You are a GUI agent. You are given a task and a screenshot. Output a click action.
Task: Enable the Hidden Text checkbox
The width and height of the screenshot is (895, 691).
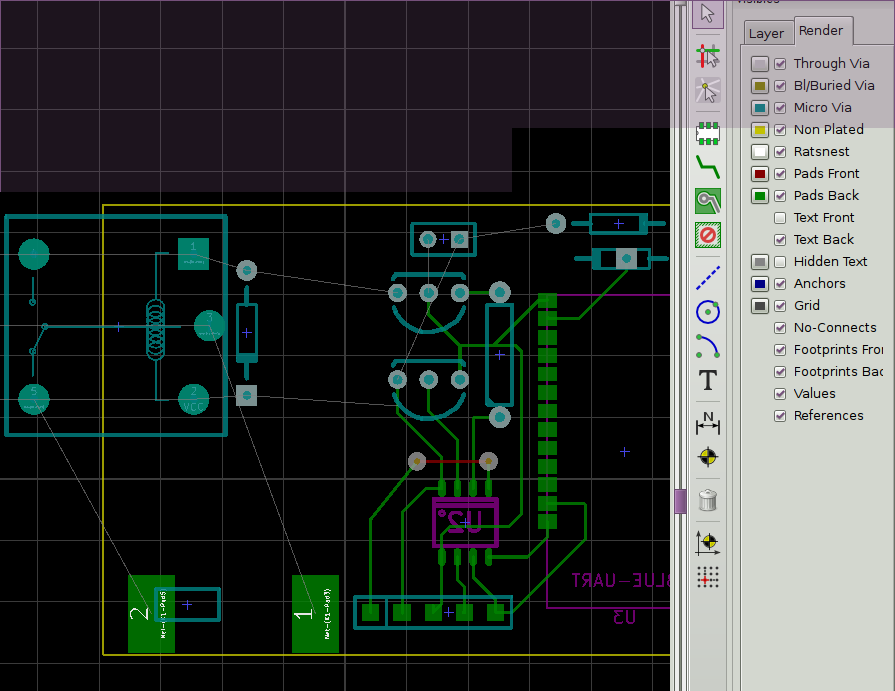[780, 262]
